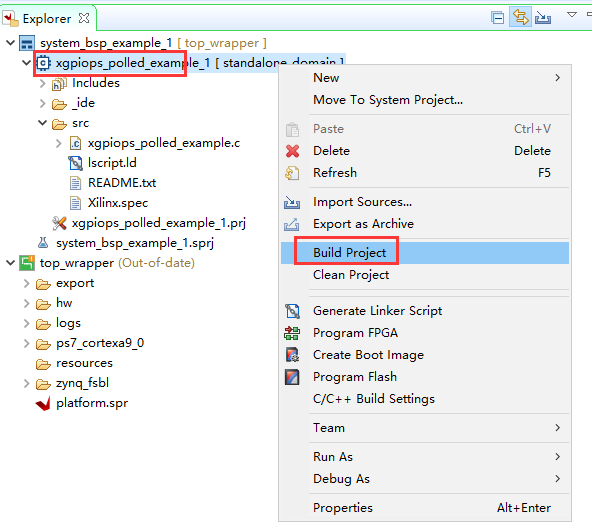Image resolution: width=592 pixels, height=530 pixels.
Task: Open the Explorer view menu triangle
Action: (572, 15)
